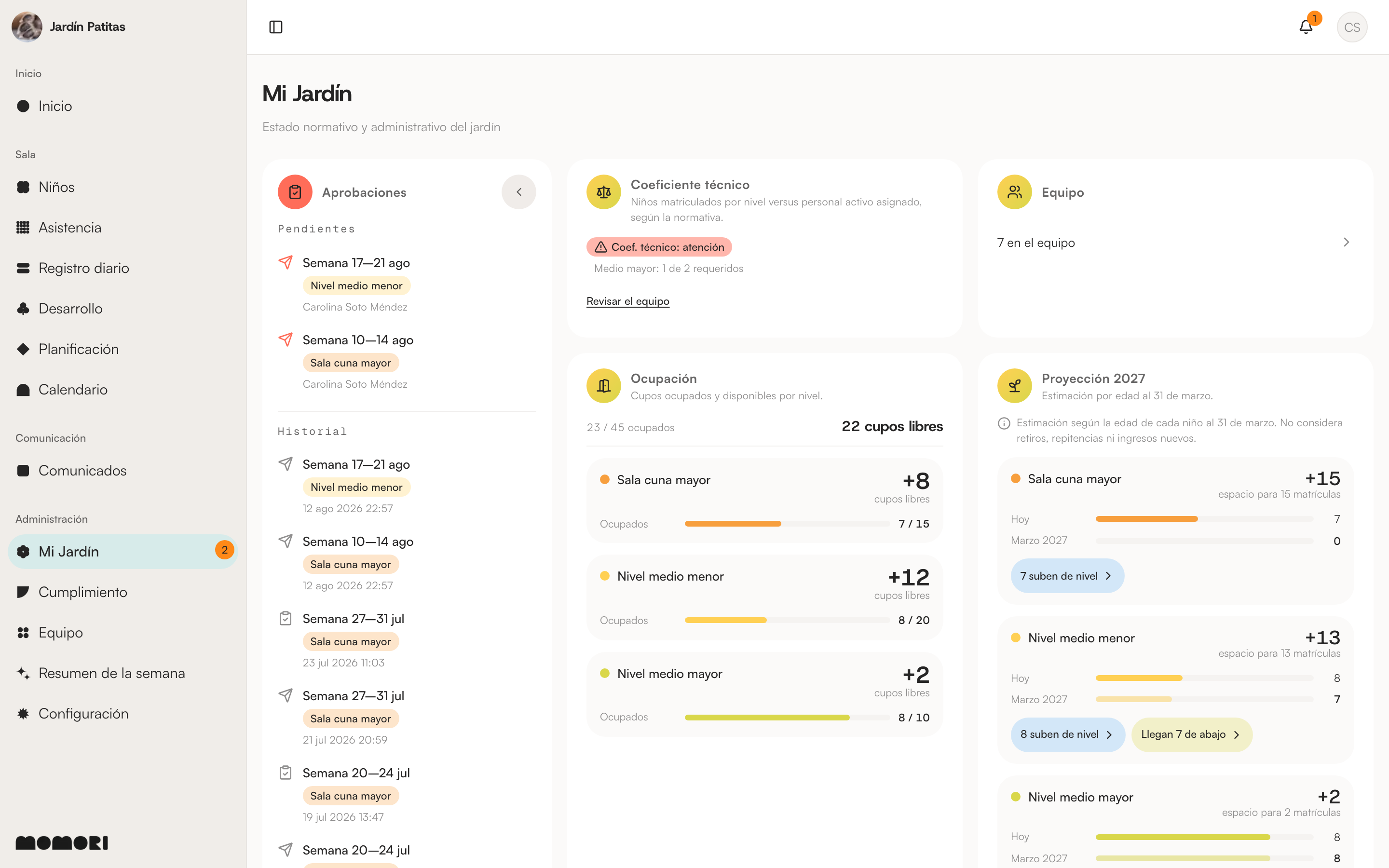Screen dimensions: 1389x868
Task: Open the Mi Jardín menu item
Action: click(x=123, y=552)
